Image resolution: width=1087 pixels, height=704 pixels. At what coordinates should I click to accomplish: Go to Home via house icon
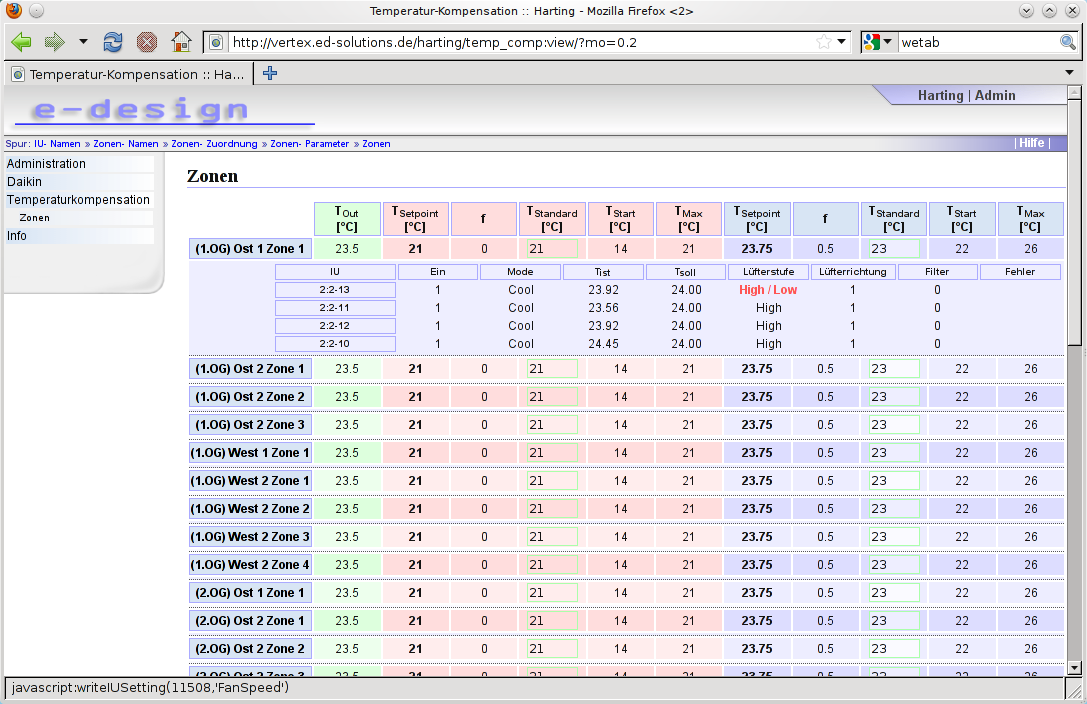click(x=182, y=42)
